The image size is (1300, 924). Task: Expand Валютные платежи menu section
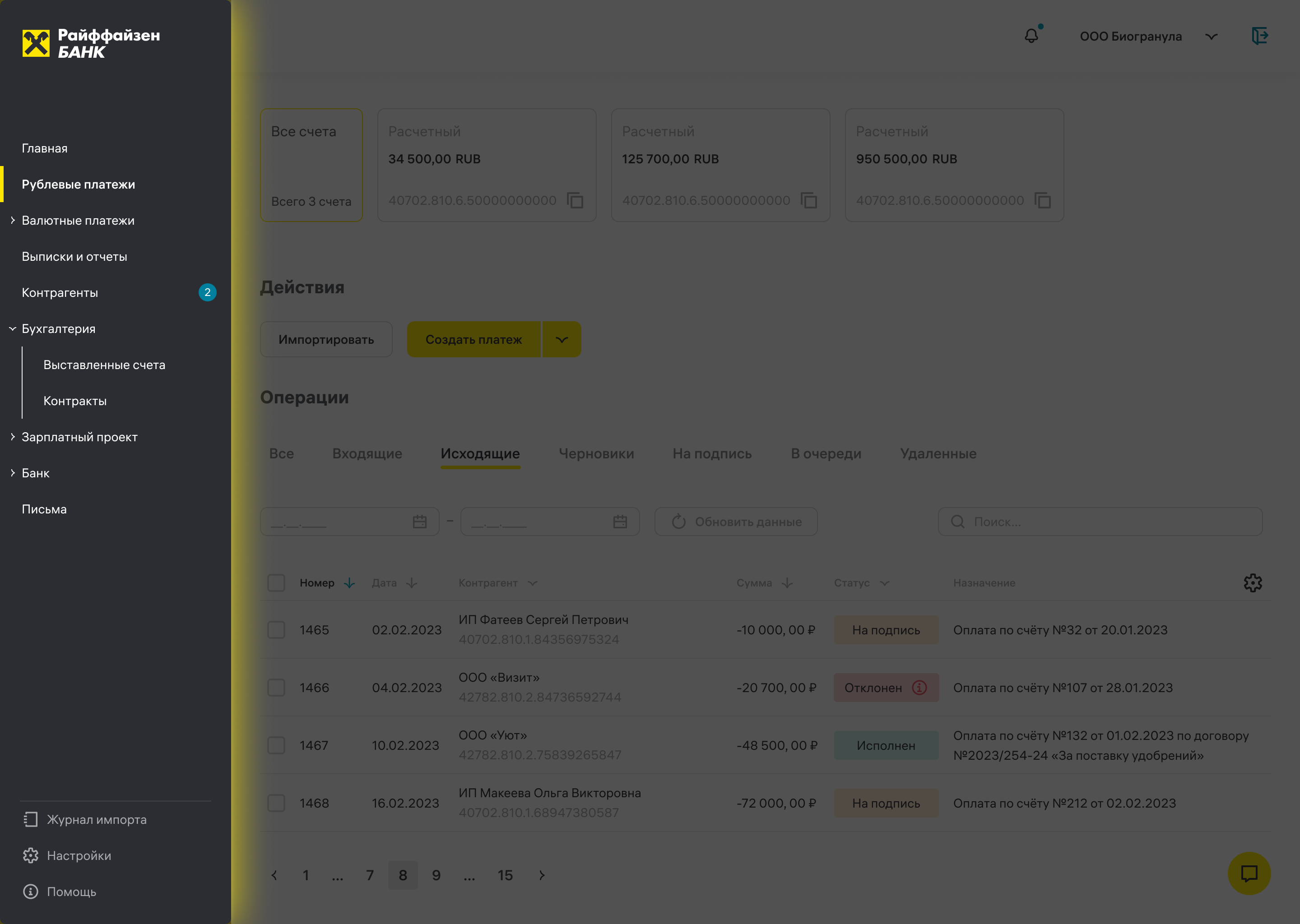13,220
